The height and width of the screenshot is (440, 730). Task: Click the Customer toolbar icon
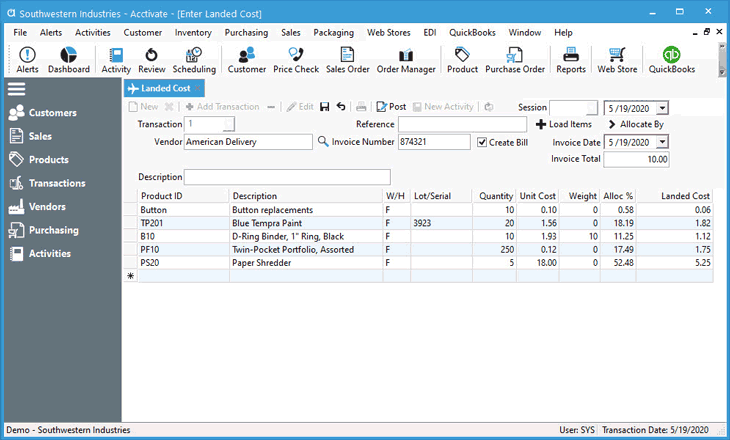pyautogui.click(x=247, y=61)
